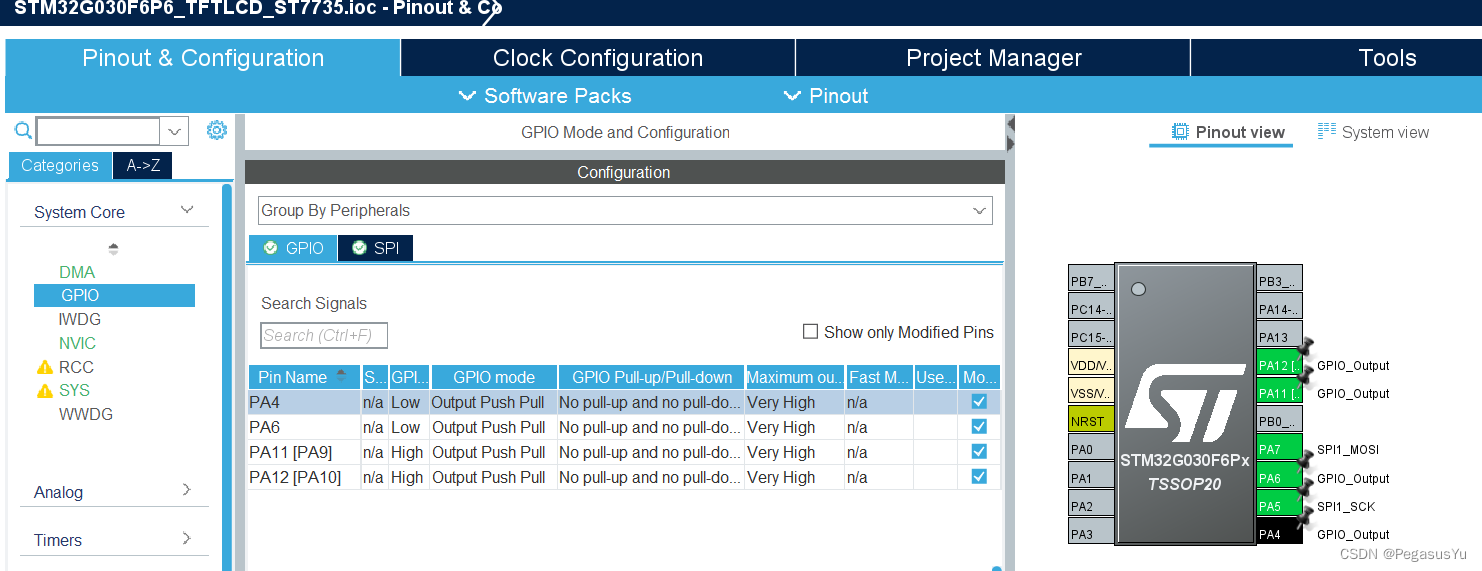1482x571 pixels.
Task: Click the pushpin on pin PA11
Action: tap(1303, 378)
